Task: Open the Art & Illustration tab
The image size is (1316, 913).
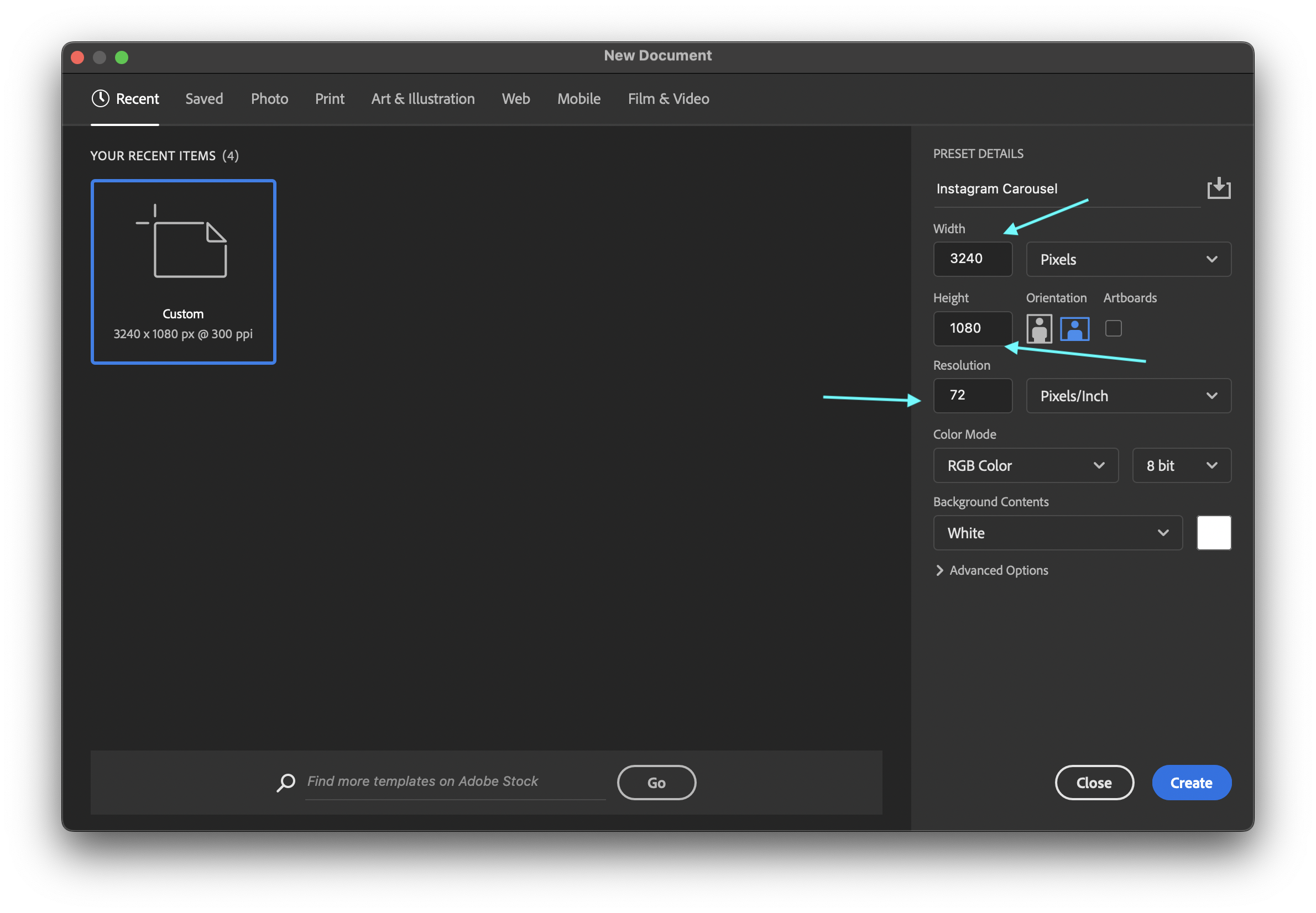Action: coord(422,99)
